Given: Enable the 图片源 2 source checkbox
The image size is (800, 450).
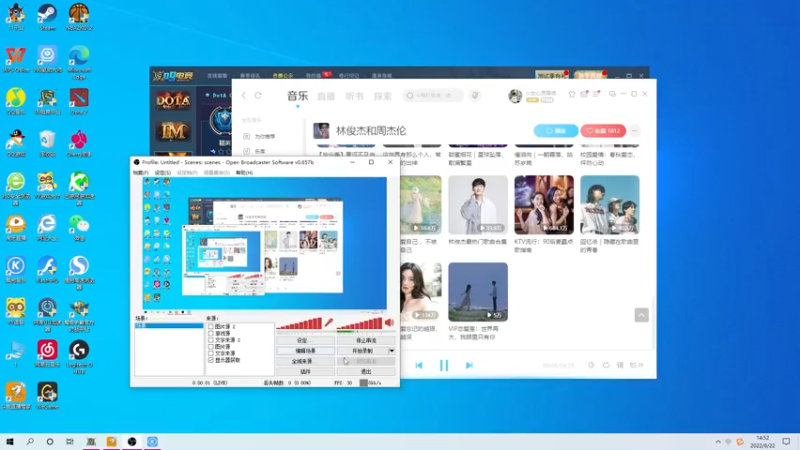Looking at the screenshot, I should pos(211,327).
